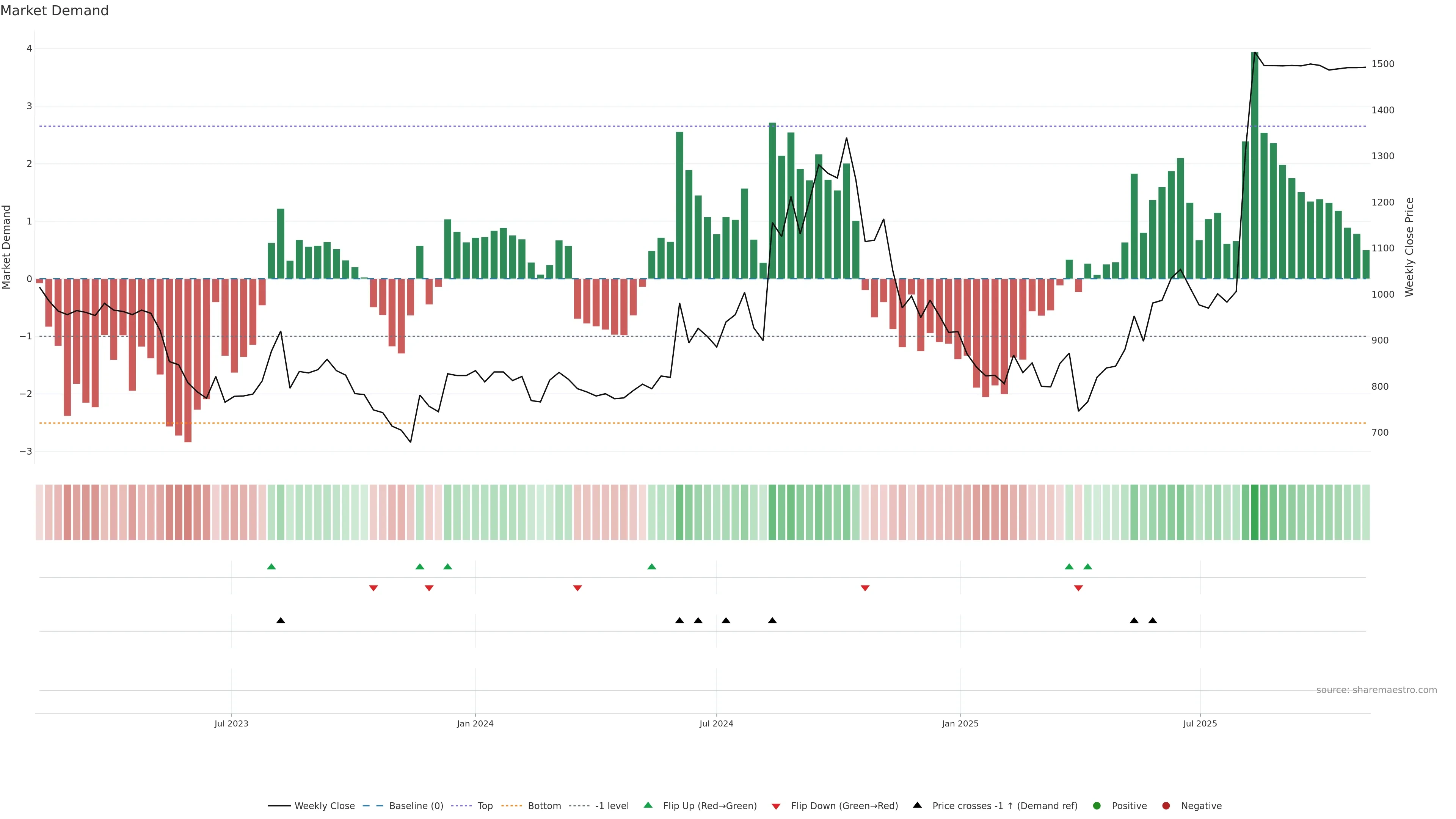Image resolution: width=1456 pixels, height=819 pixels.
Task: Click red Flip Down legend triangle icon
Action: click(776, 806)
